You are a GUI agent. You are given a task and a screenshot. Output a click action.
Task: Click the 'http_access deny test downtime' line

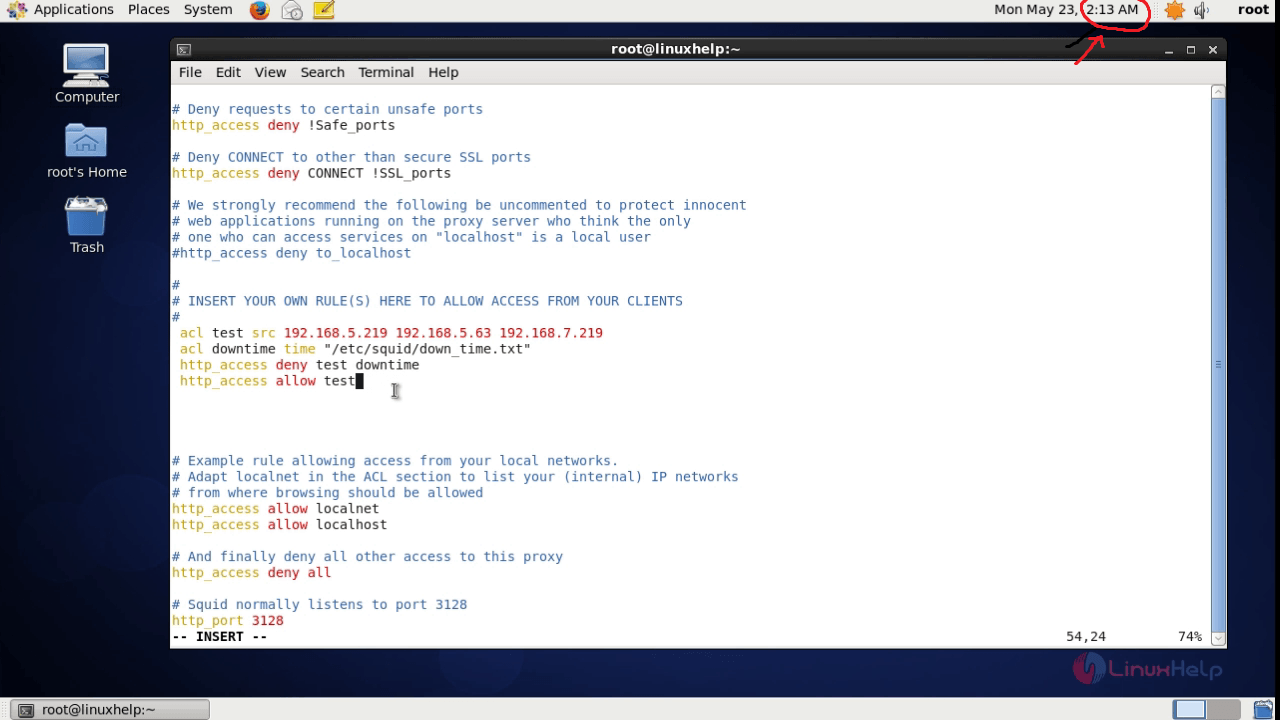click(299, 365)
